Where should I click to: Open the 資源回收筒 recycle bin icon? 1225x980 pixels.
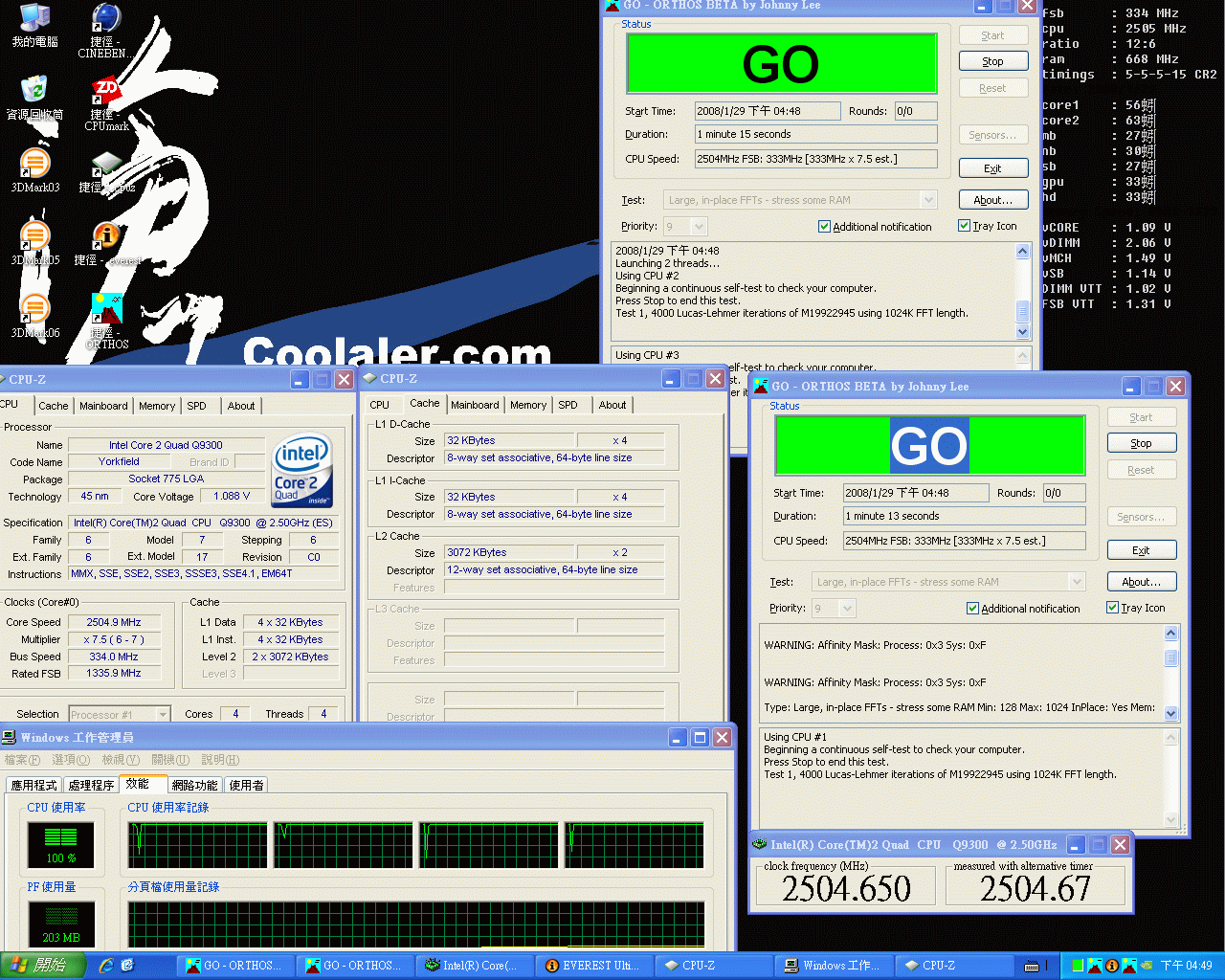pos(34,97)
